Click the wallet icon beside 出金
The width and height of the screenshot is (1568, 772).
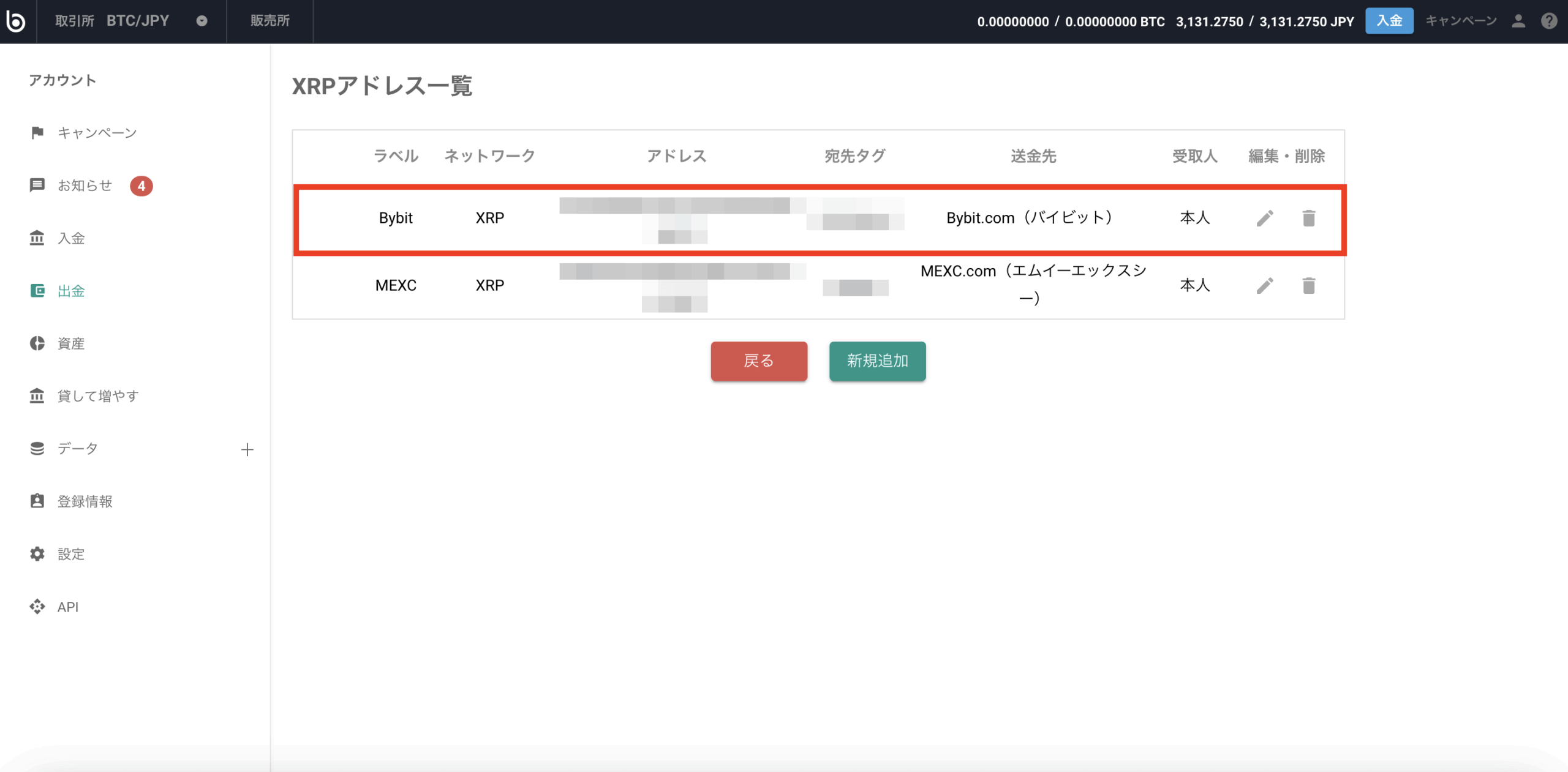37,290
